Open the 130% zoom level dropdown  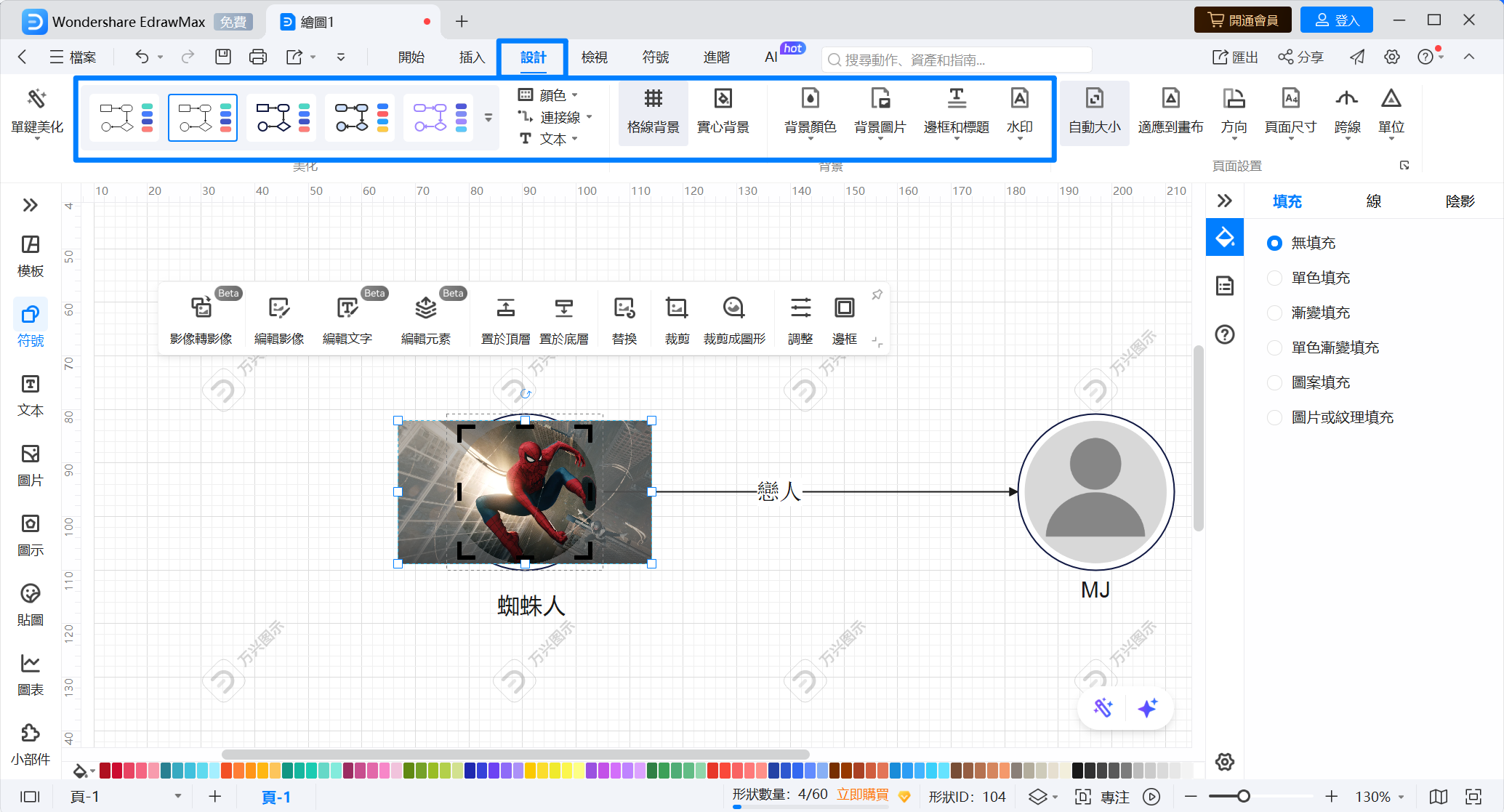(x=1380, y=797)
